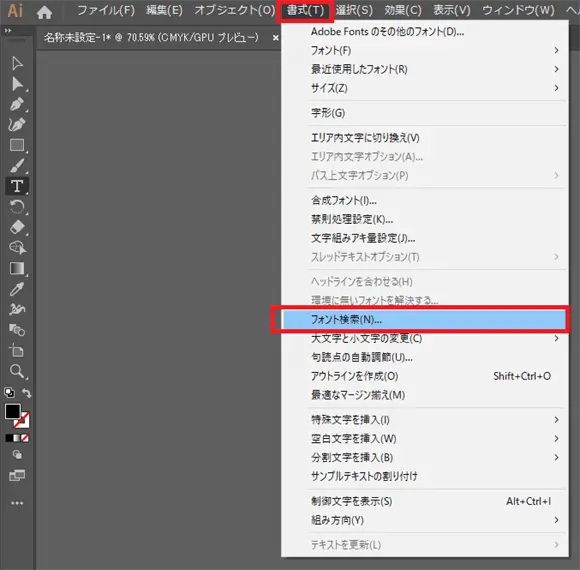Viewport: 580px width, 570px height.
Task: Select the Eraser tool
Action: point(17,227)
